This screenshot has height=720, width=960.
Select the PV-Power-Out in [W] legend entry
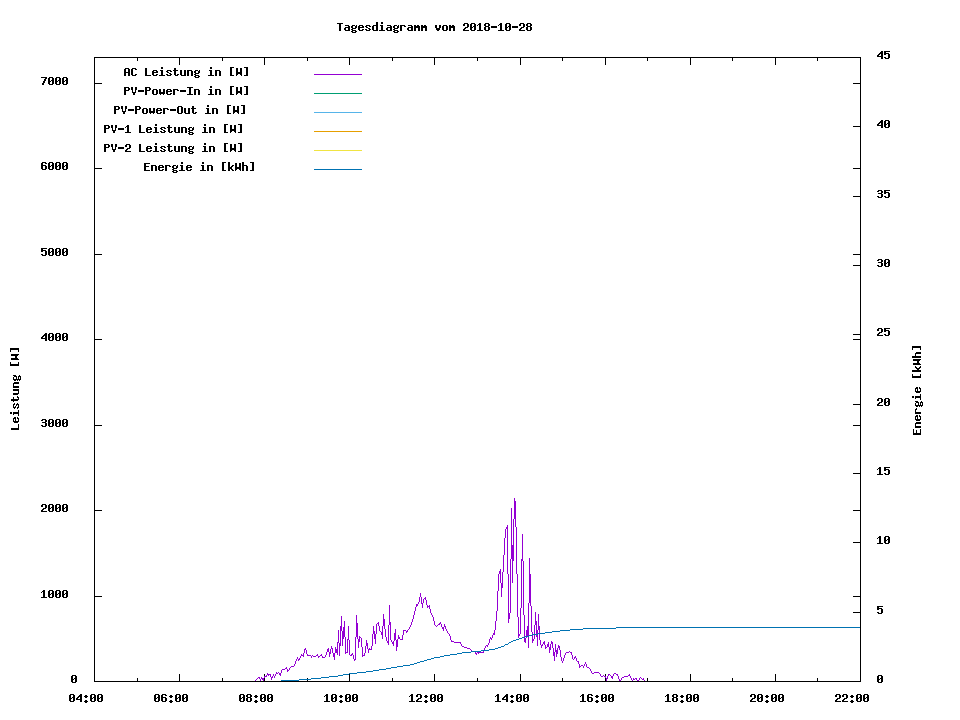180,110
